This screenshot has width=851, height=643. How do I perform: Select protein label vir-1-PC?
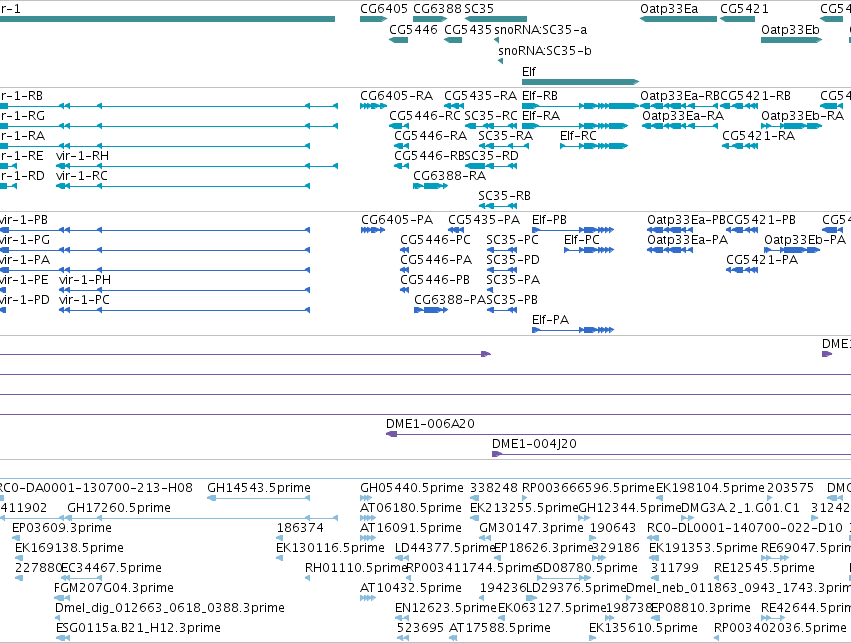(x=84, y=300)
